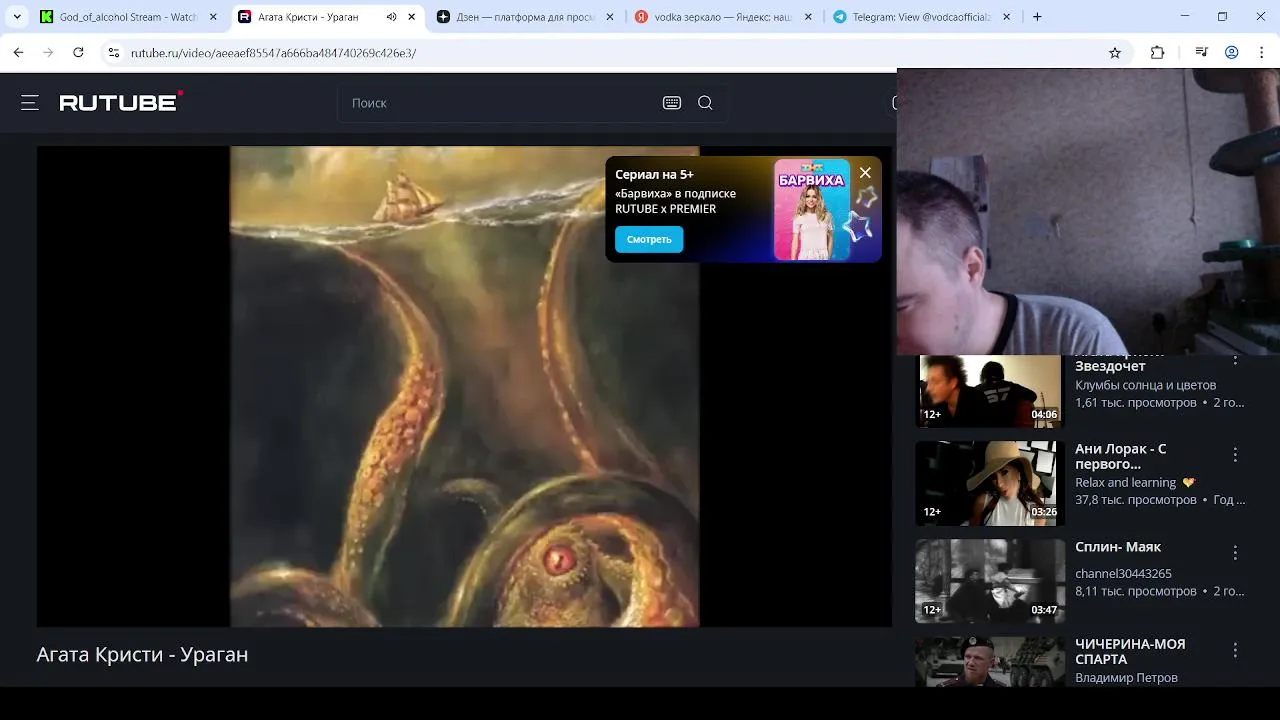Screen dimensions: 1280x720
Task: Open the tab search dropdown arrow
Action: (x=17, y=17)
